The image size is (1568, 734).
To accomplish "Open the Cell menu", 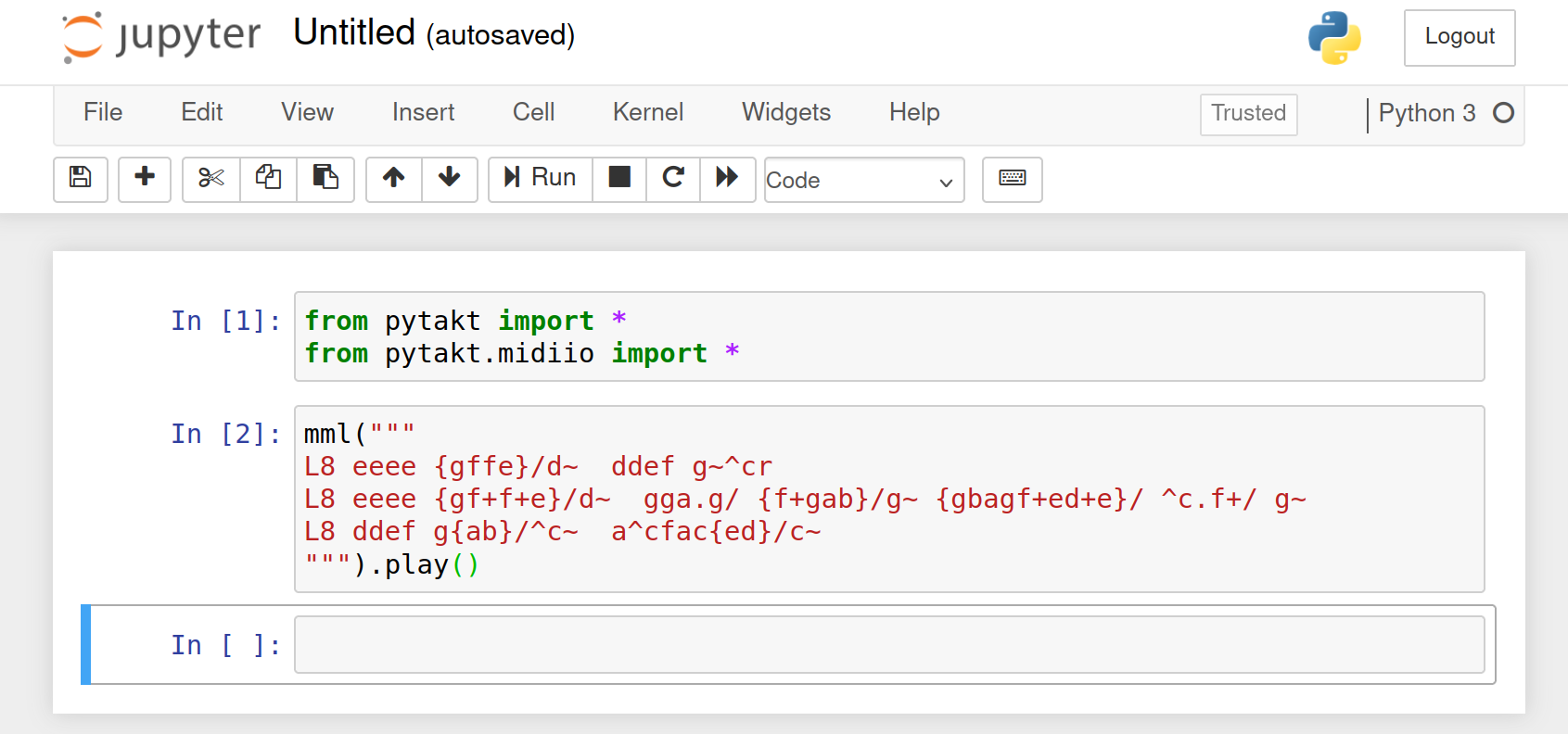I will (x=533, y=112).
